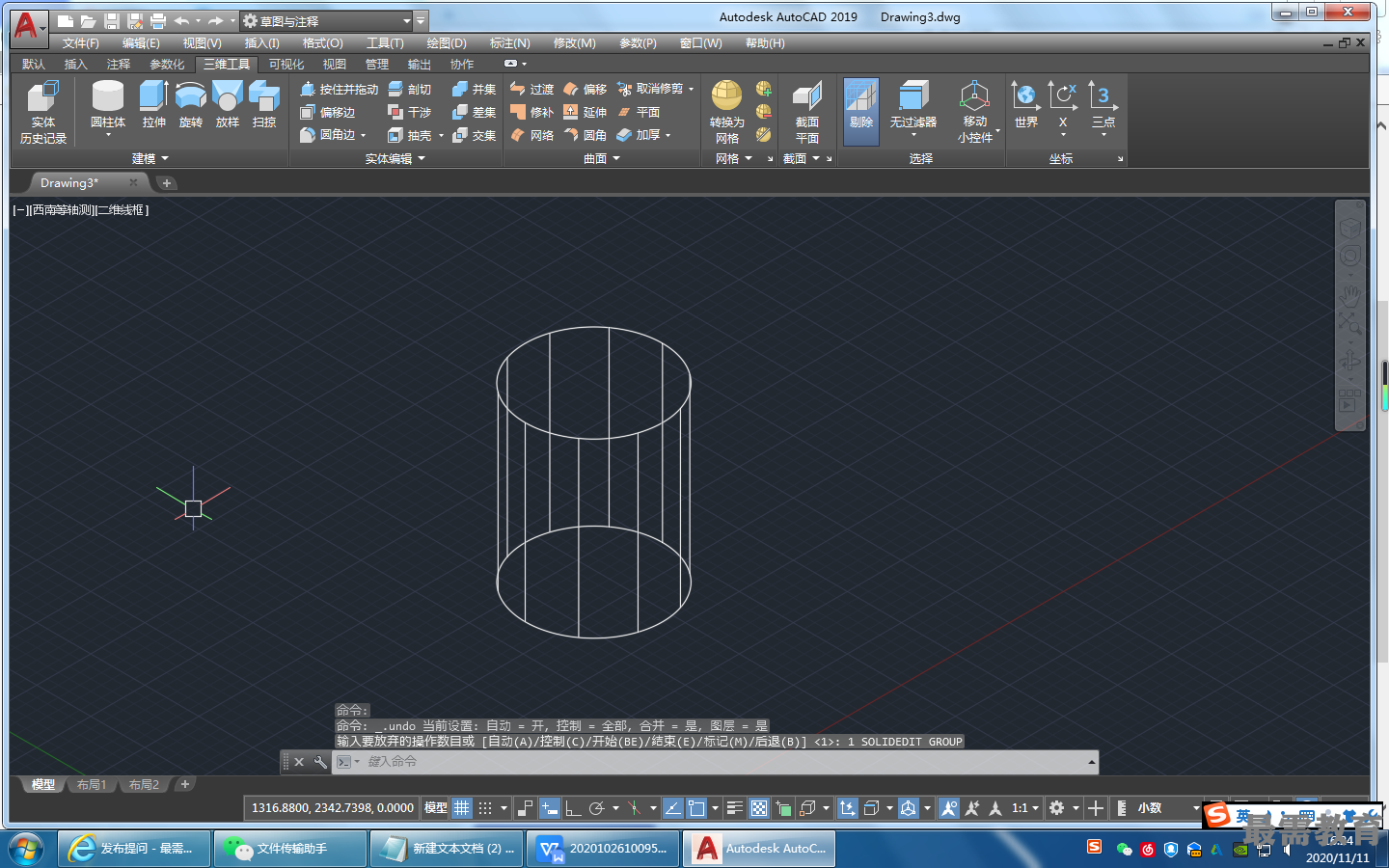Select the 旋转 revolve tool
This screenshot has height=868, width=1389.
(191, 105)
